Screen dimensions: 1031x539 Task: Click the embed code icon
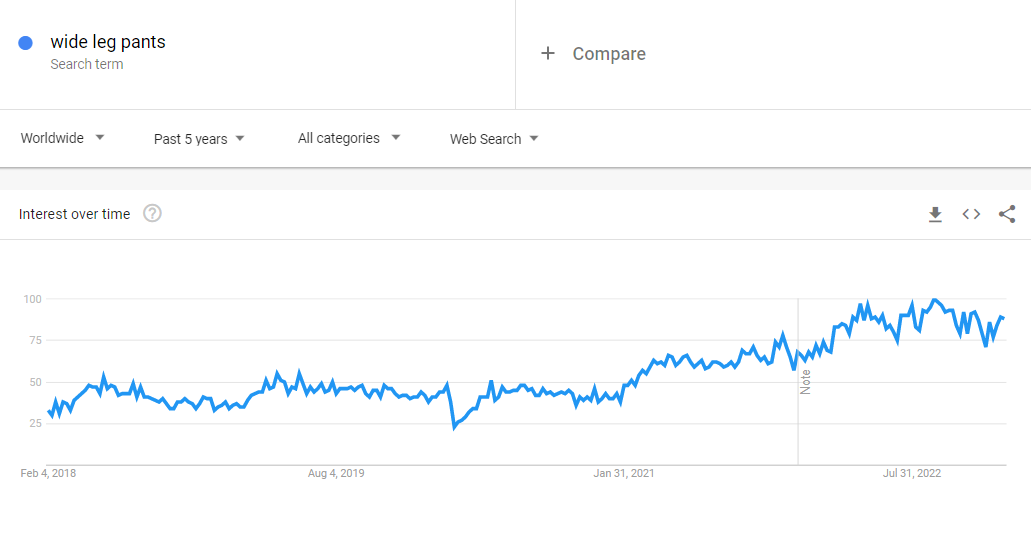[x=971, y=214]
